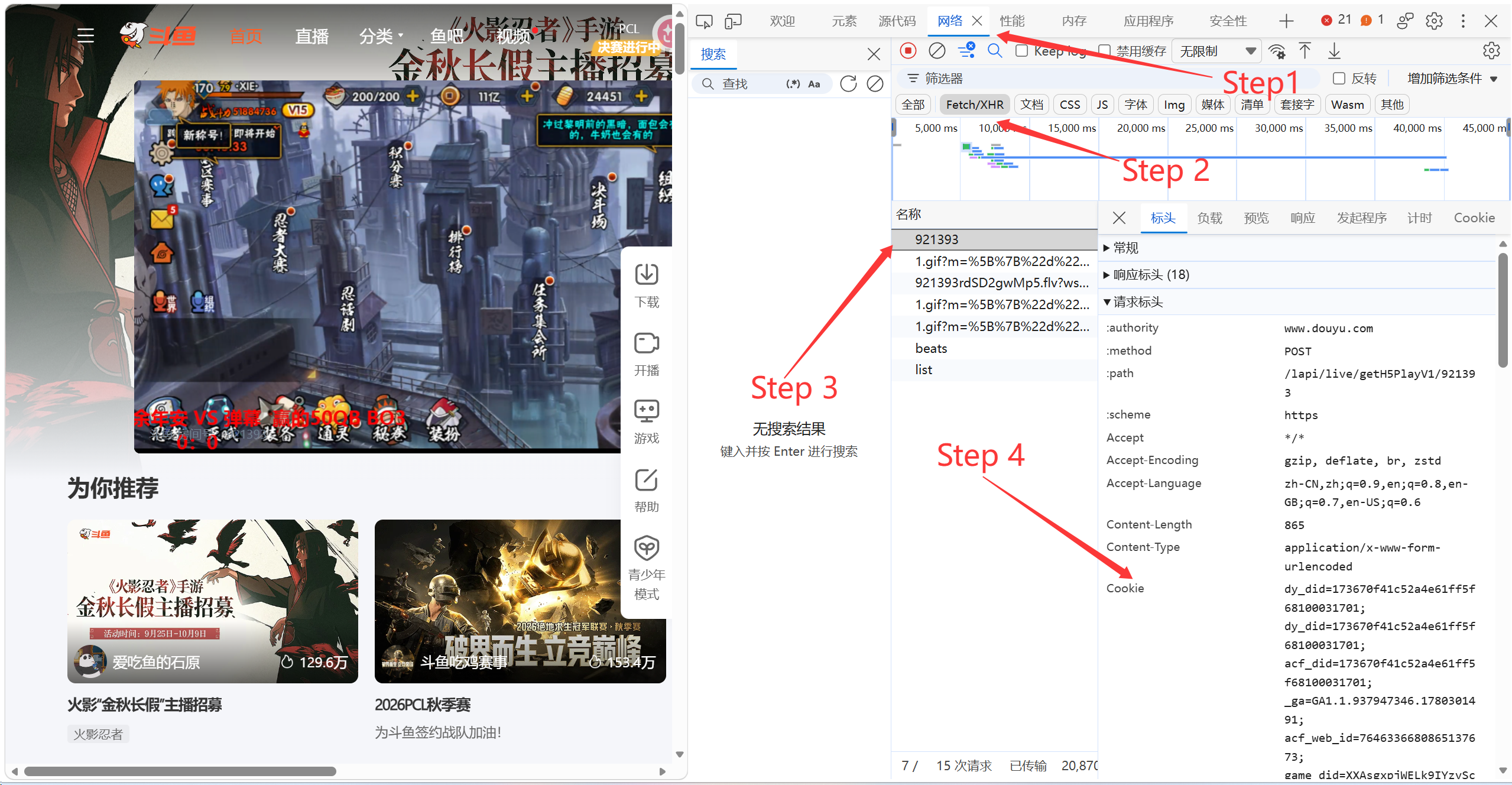Toggle device emulation mode icon

click(733, 22)
